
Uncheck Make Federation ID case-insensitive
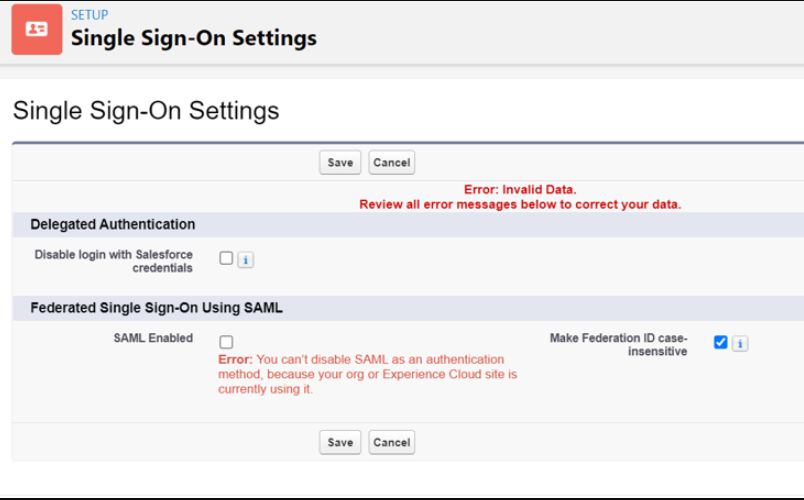(720, 342)
